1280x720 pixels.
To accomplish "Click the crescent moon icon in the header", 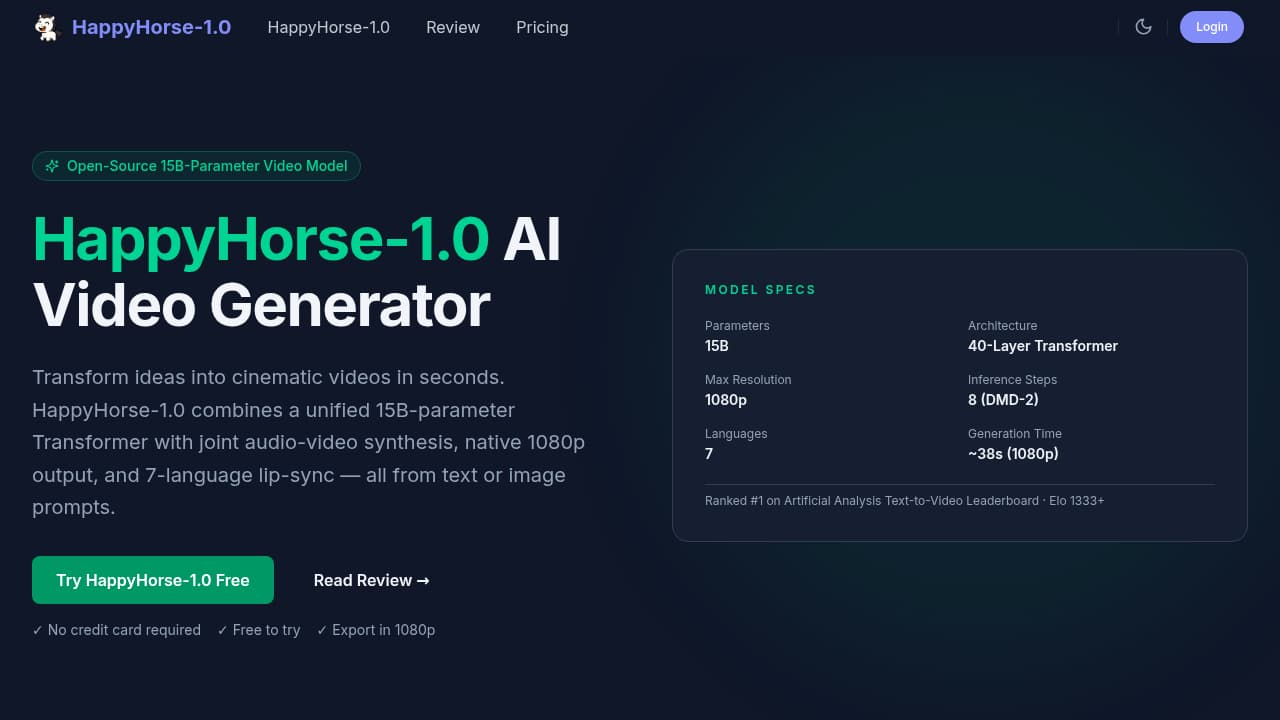I will pyautogui.click(x=1143, y=27).
